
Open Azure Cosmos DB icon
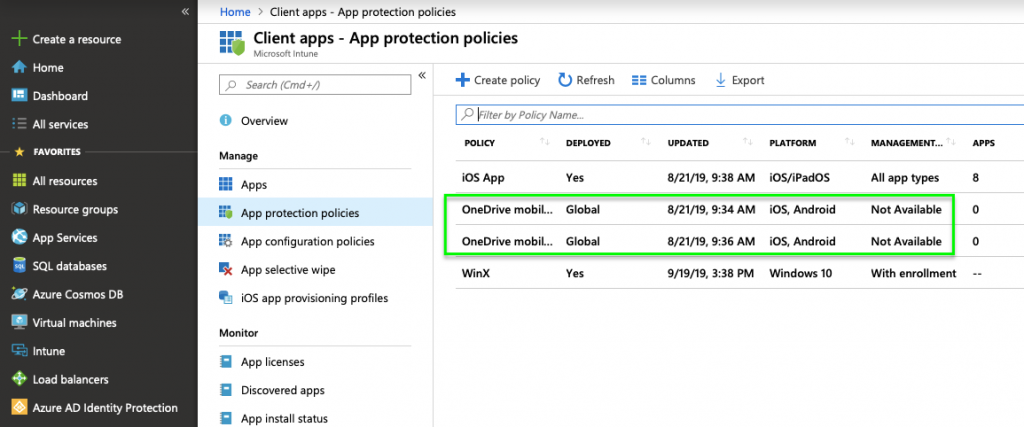tap(18, 294)
